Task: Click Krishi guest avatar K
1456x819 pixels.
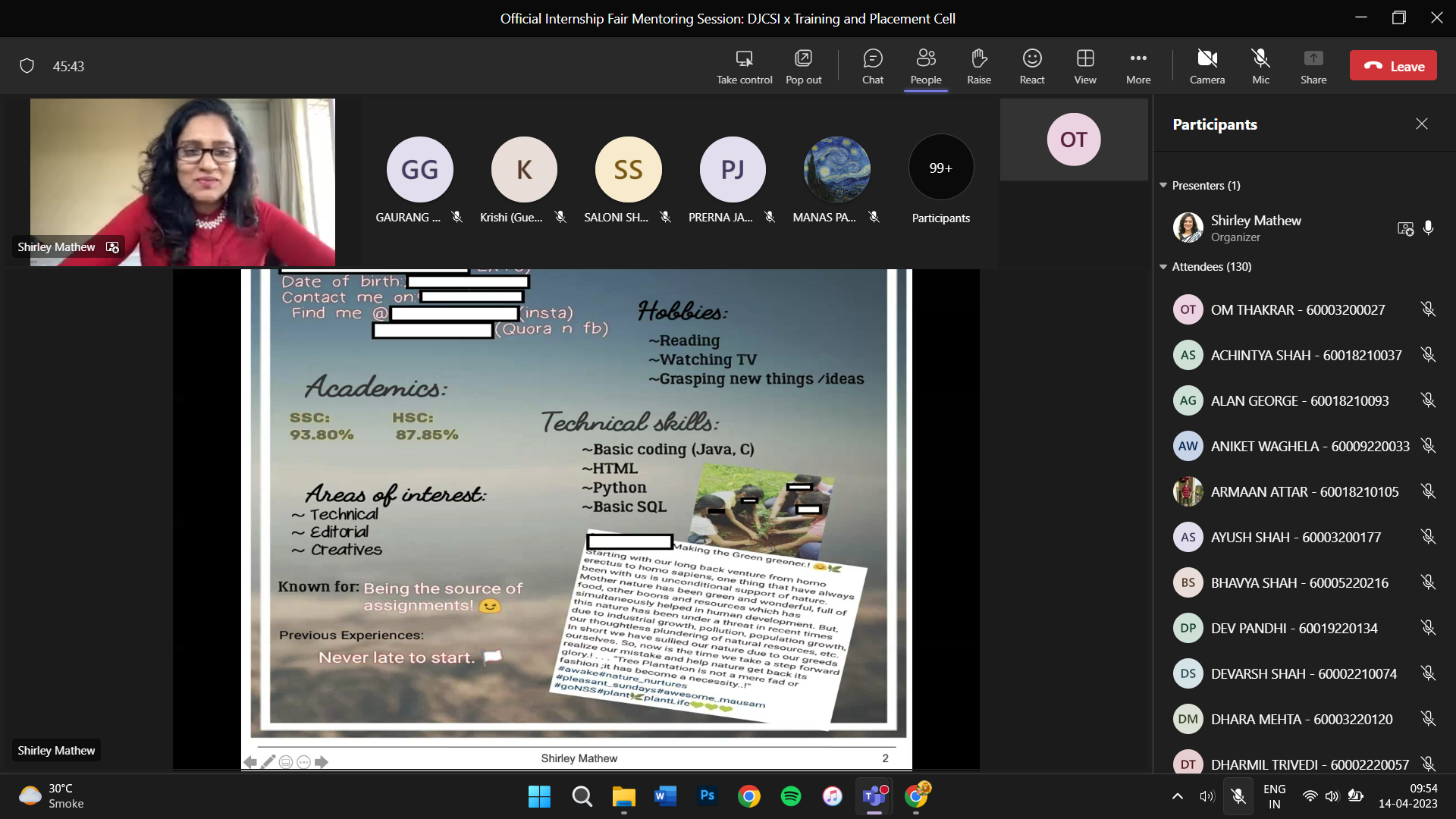Action: (524, 169)
